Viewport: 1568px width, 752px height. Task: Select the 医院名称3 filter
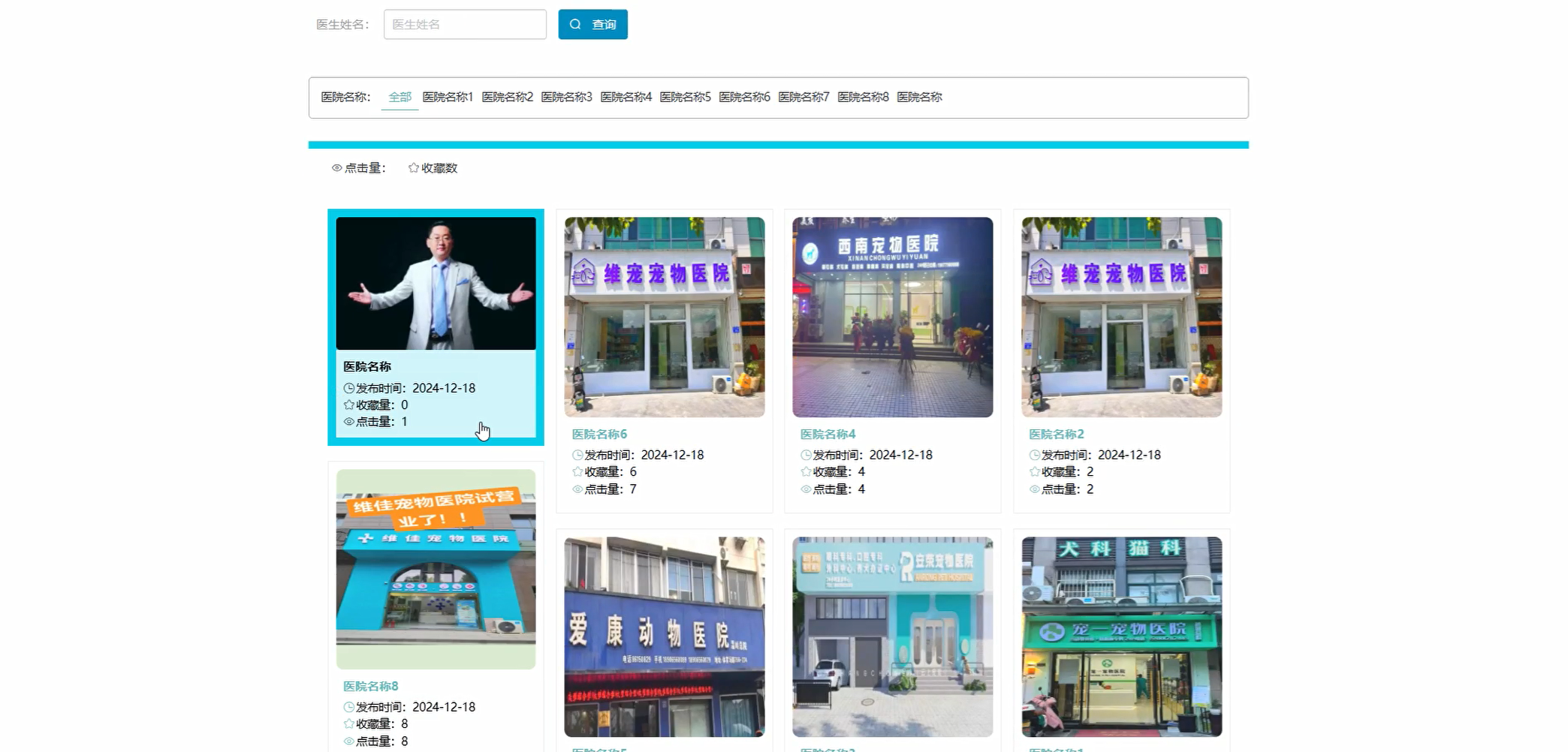click(567, 97)
